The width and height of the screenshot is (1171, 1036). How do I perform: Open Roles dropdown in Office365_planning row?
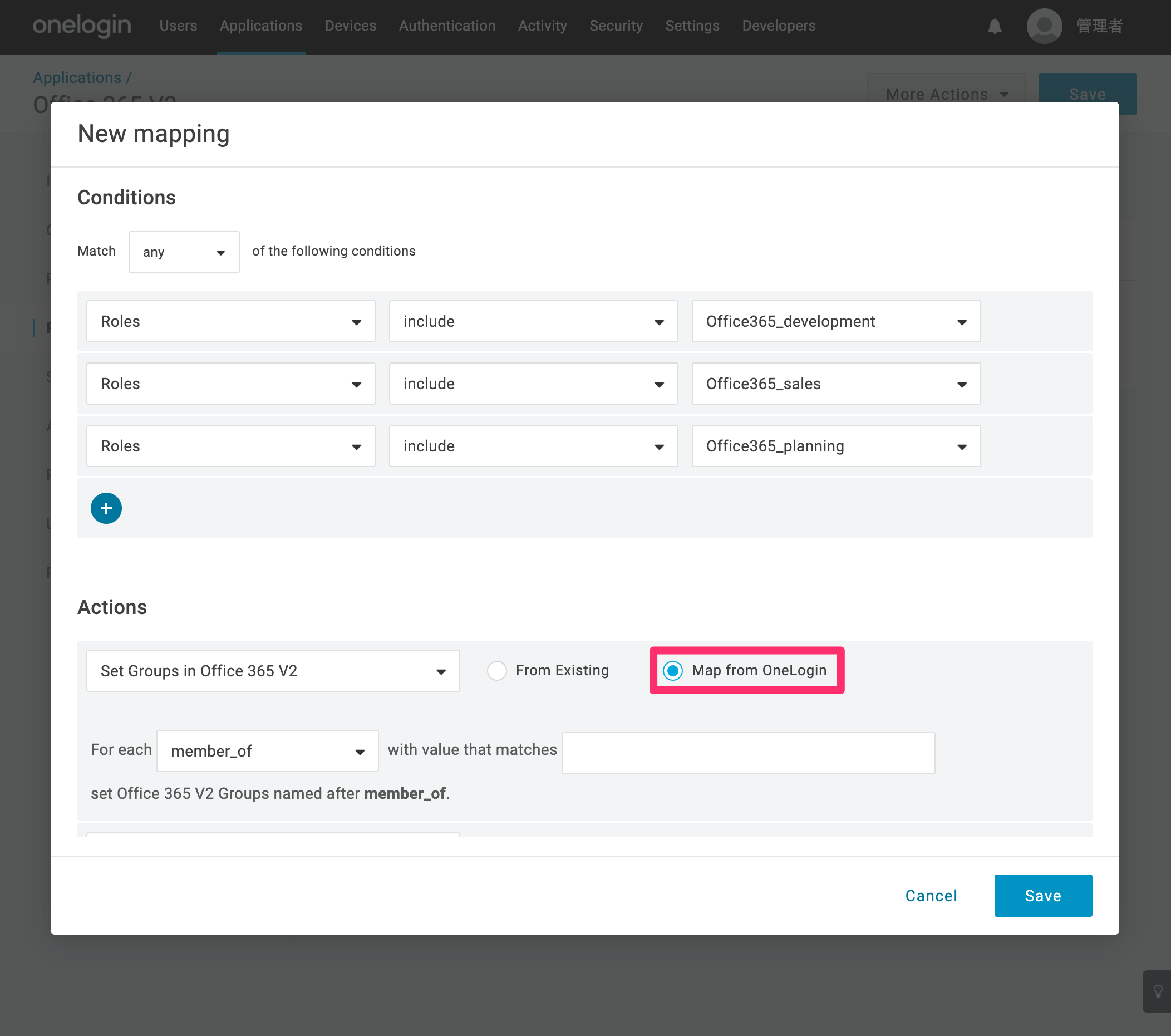point(231,446)
